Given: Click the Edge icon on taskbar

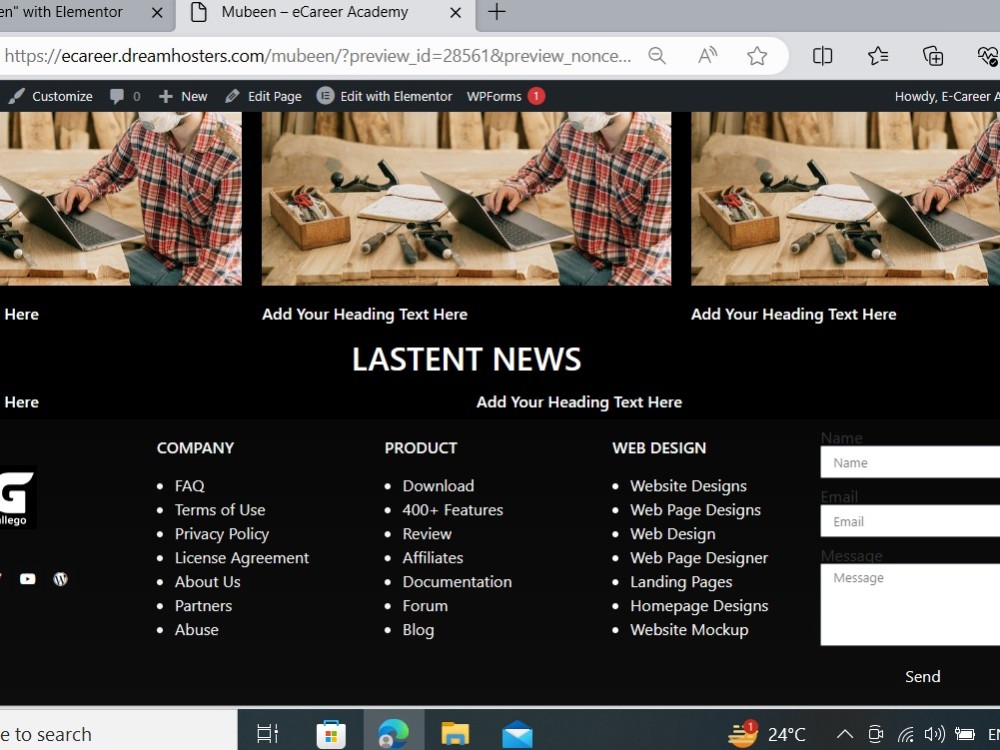Looking at the screenshot, I should pyautogui.click(x=393, y=733).
